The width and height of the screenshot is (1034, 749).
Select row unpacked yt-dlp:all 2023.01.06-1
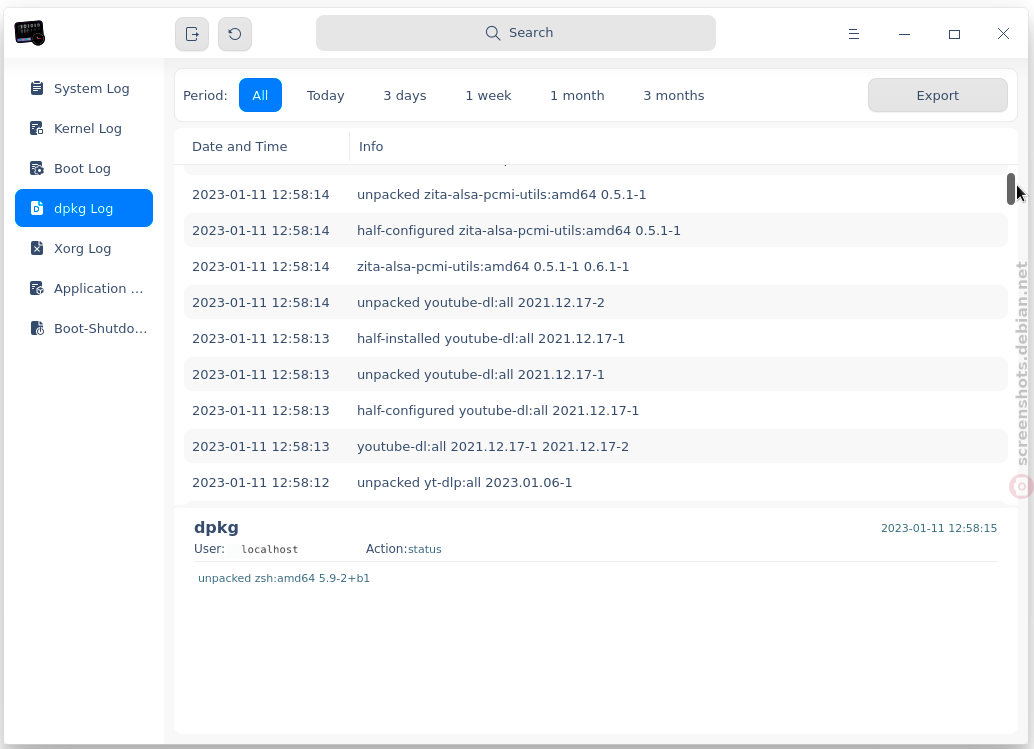coord(595,483)
